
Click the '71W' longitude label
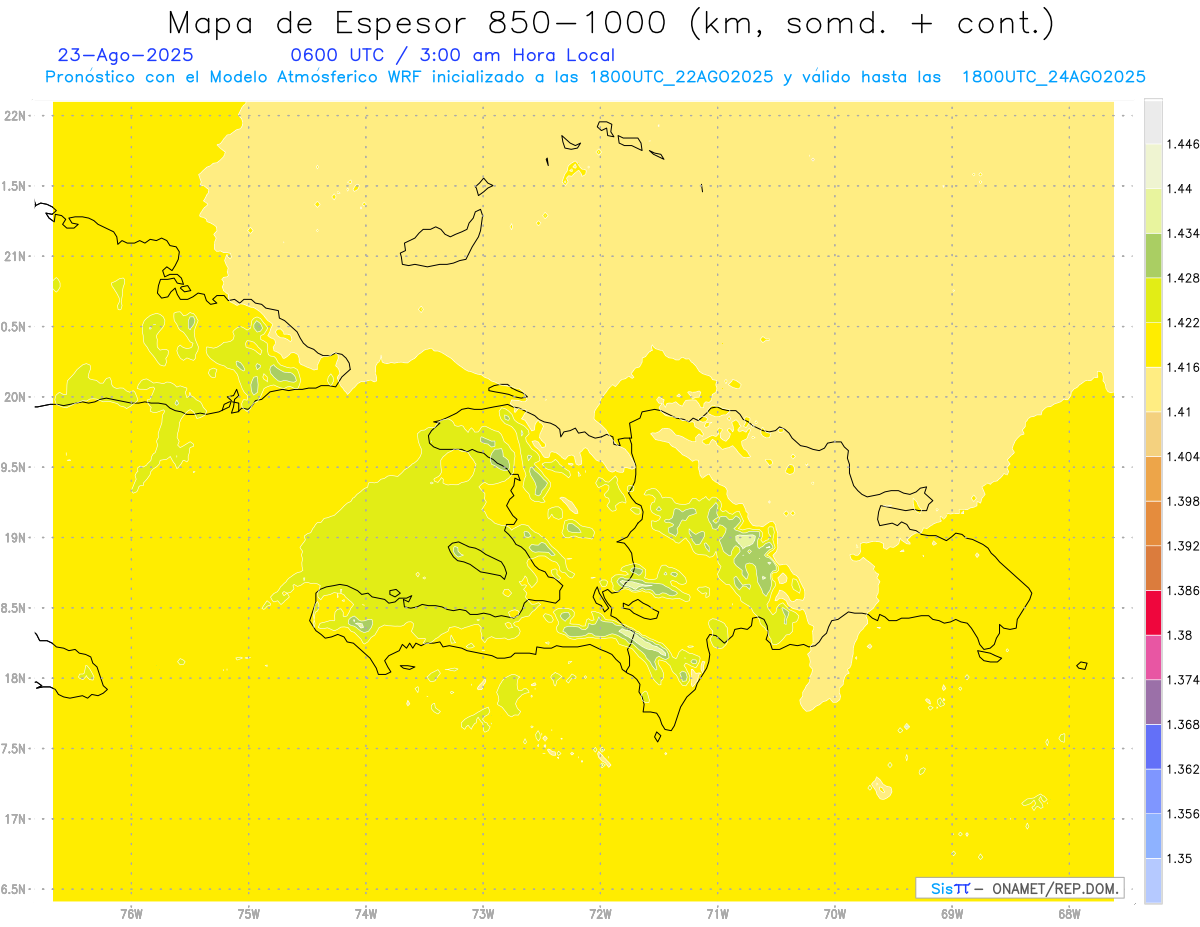point(717,914)
